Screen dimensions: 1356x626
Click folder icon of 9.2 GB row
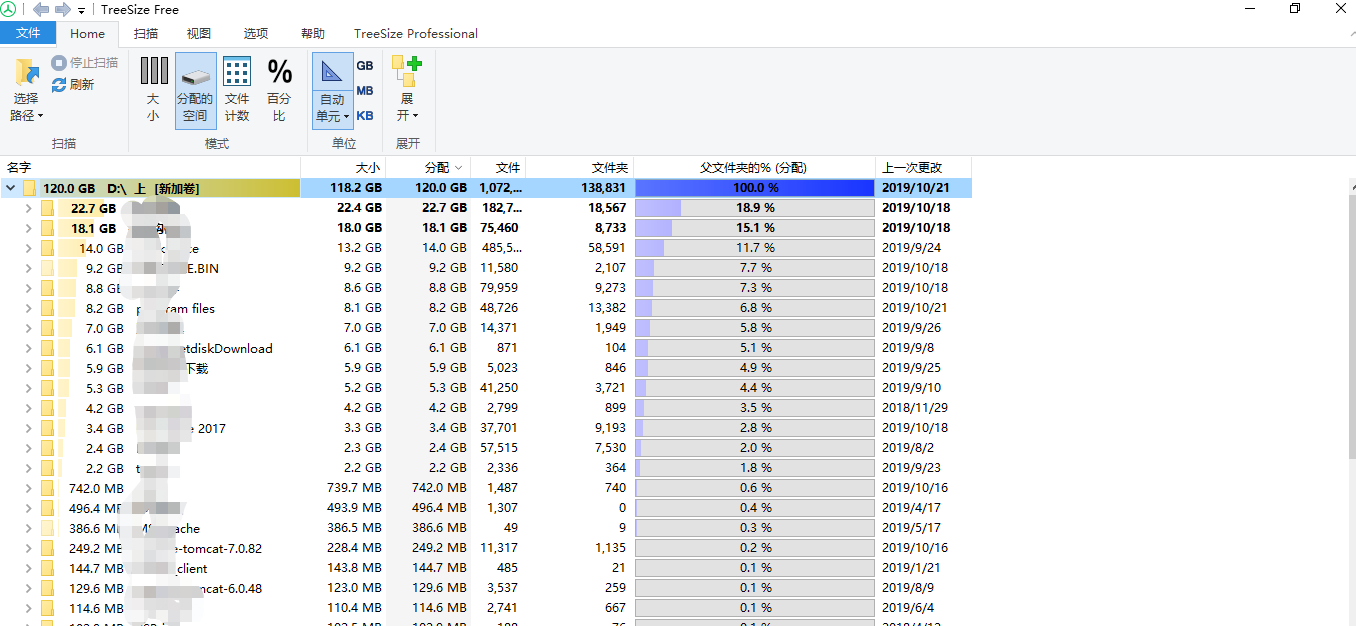[47, 268]
